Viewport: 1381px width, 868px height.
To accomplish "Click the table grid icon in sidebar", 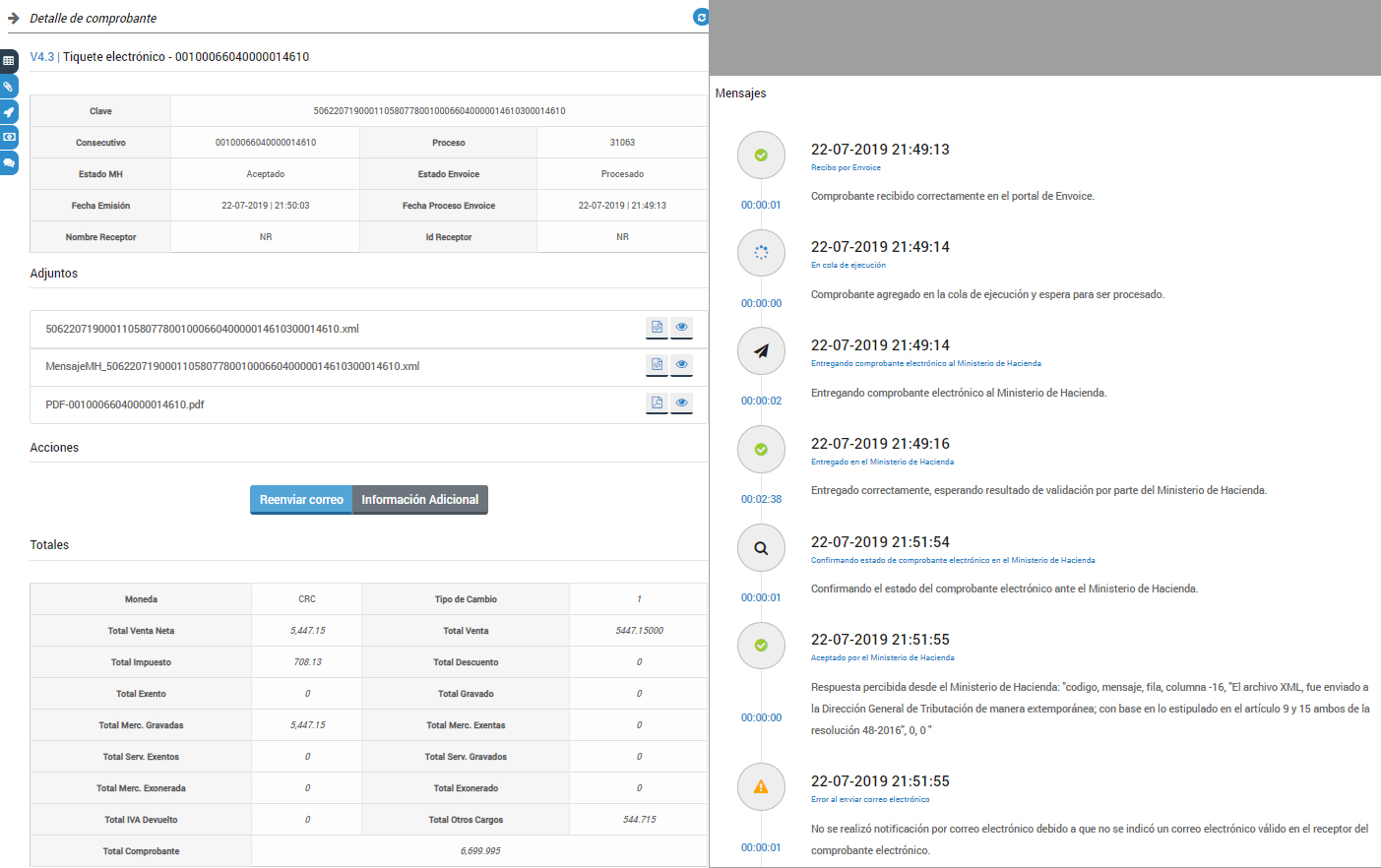I will (x=9, y=61).
